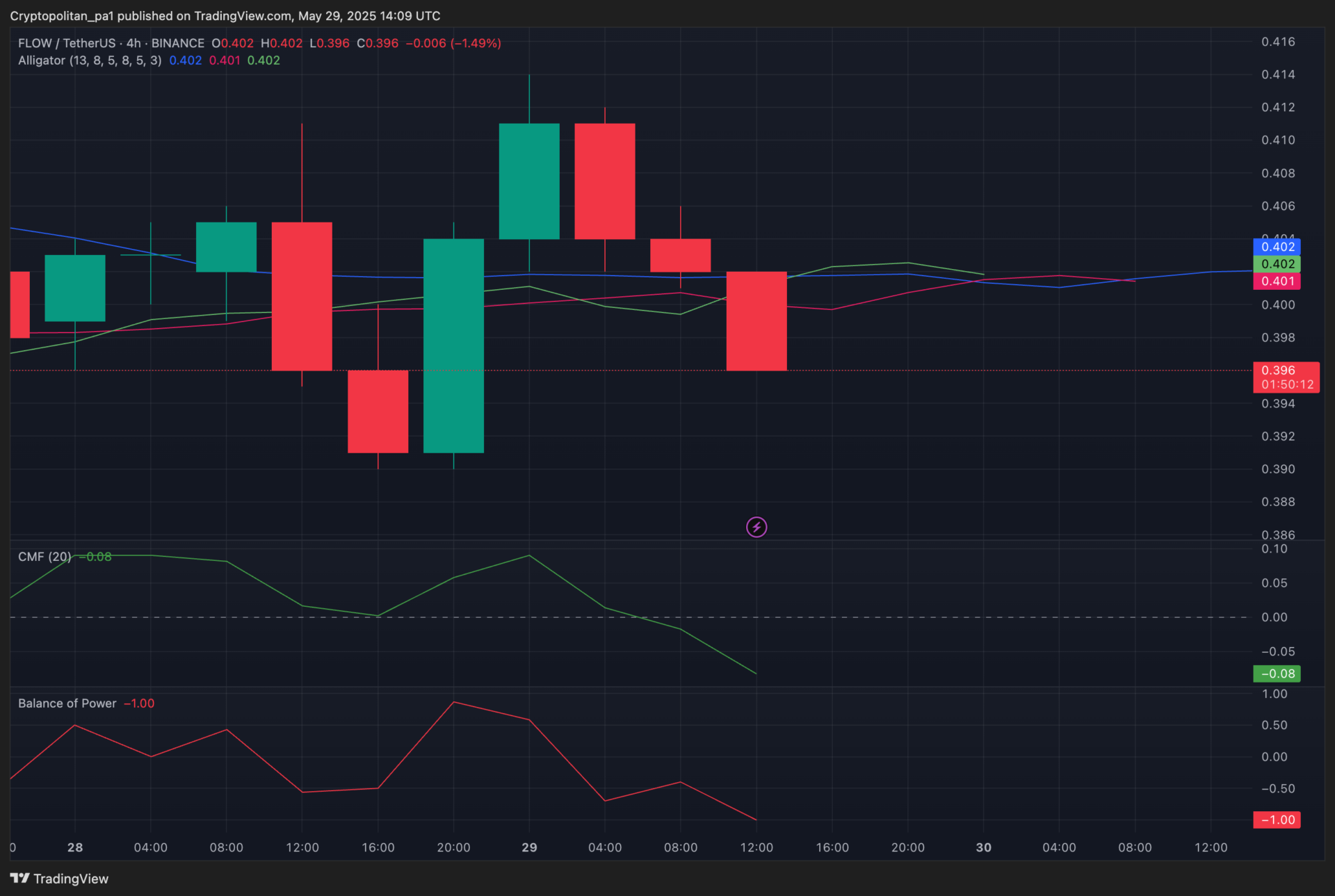Click the red -1.00 Balance of Power tag

(x=1277, y=820)
